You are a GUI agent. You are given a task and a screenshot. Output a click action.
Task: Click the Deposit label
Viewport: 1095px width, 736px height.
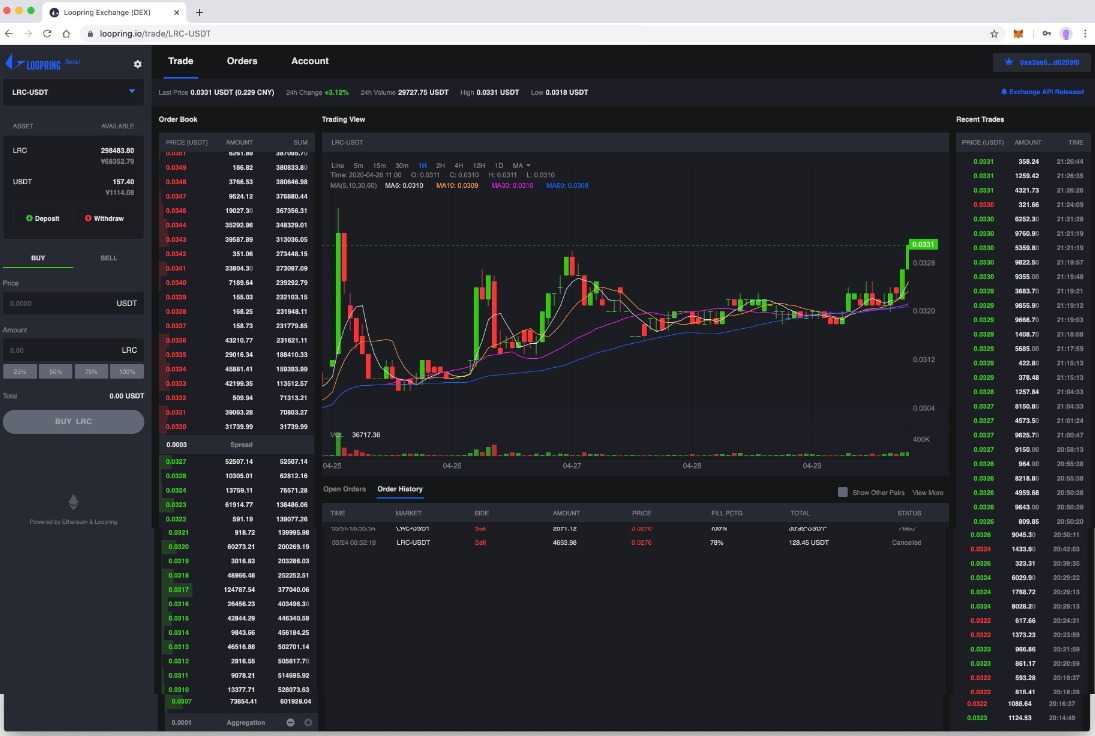pos(47,219)
